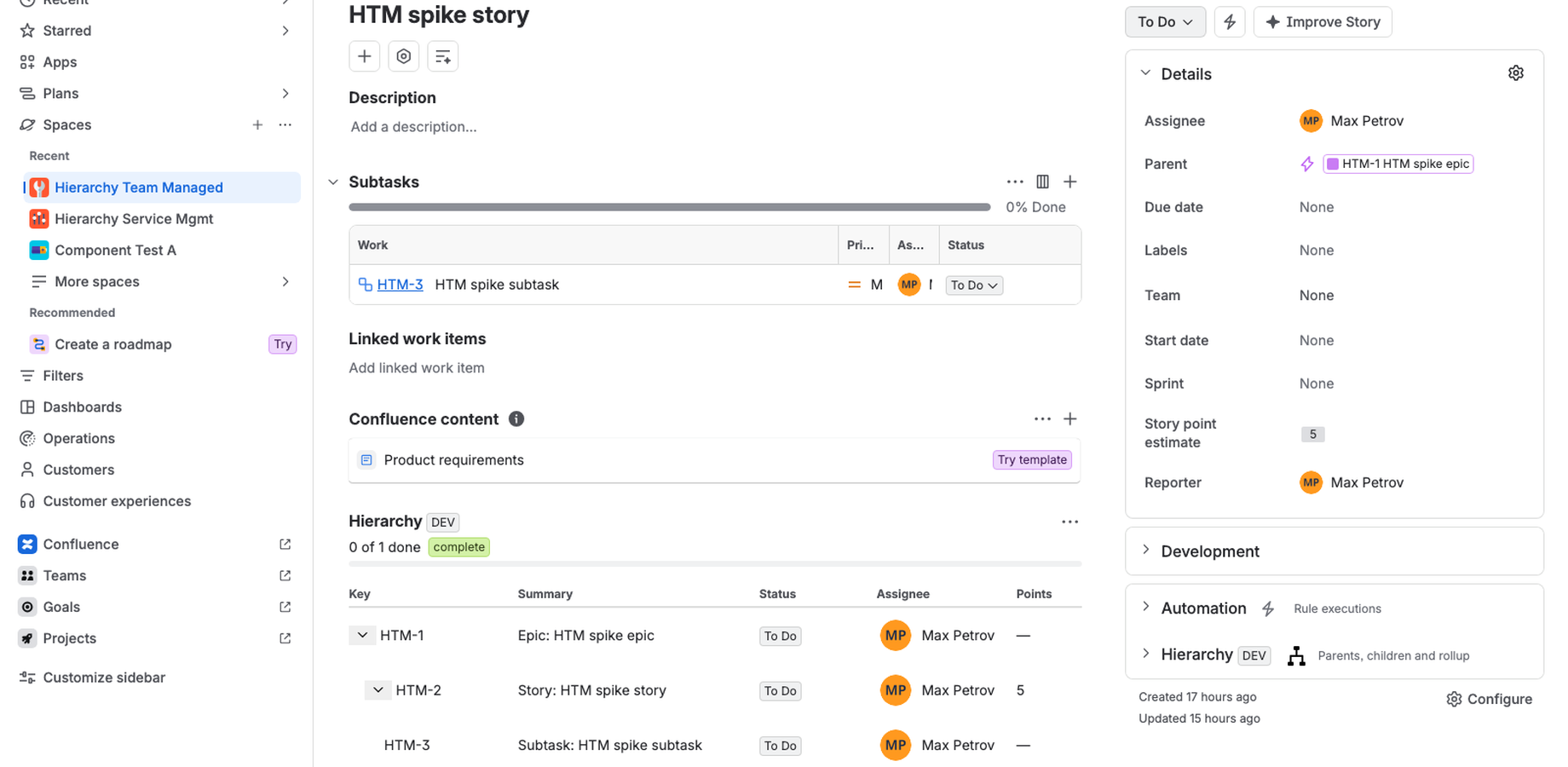The width and height of the screenshot is (1568, 767).
Task: Add Confluence content with plus icon
Action: 1070,418
